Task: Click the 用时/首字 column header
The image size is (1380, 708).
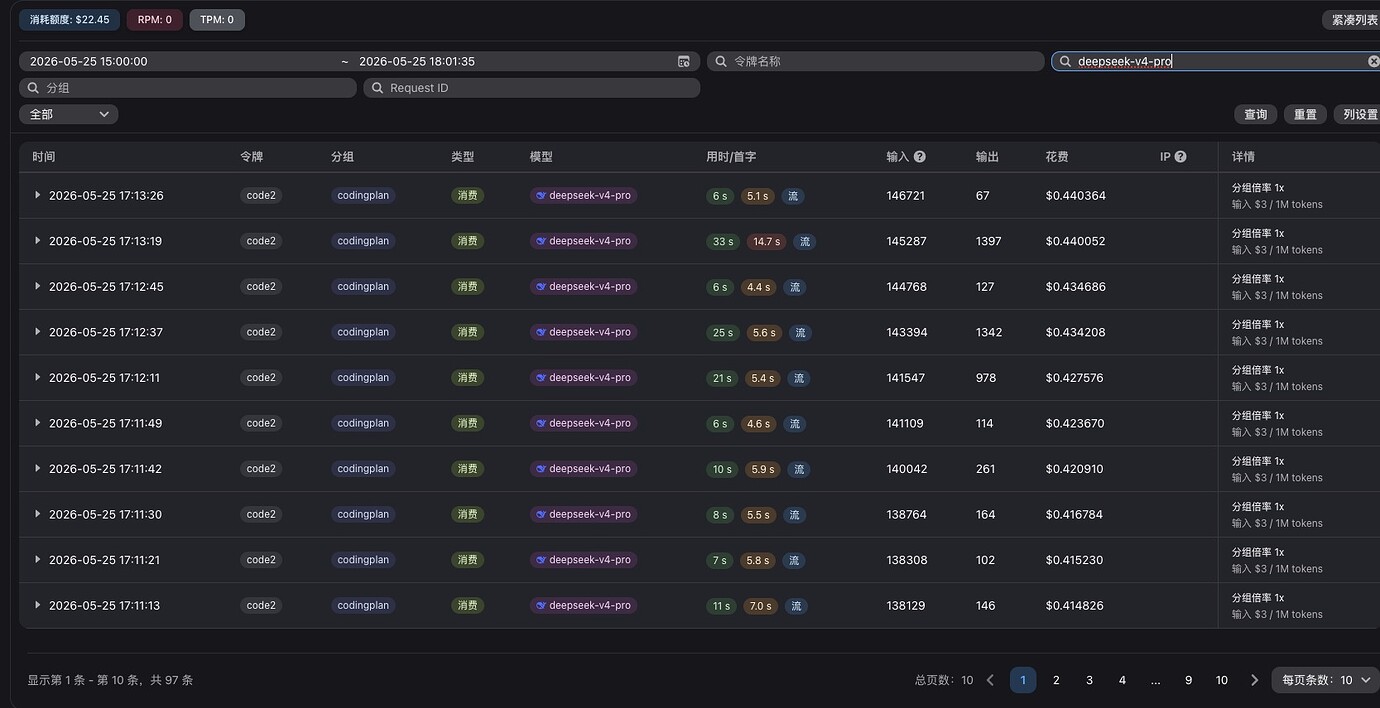Action: pyautogui.click(x=731, y=157)
